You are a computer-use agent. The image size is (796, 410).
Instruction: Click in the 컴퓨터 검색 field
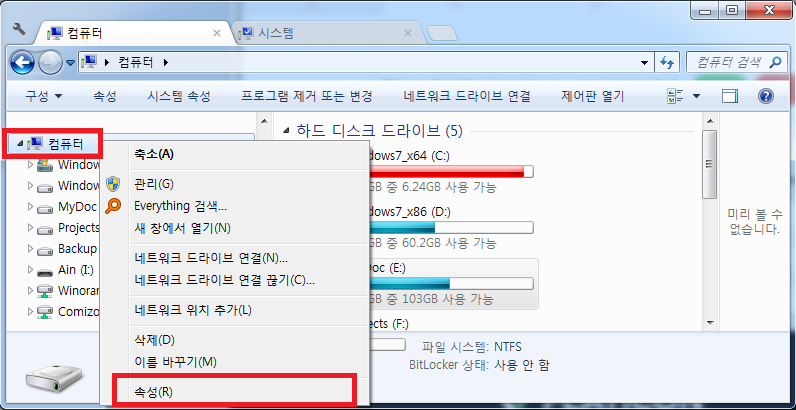click(x=728, y=62)
